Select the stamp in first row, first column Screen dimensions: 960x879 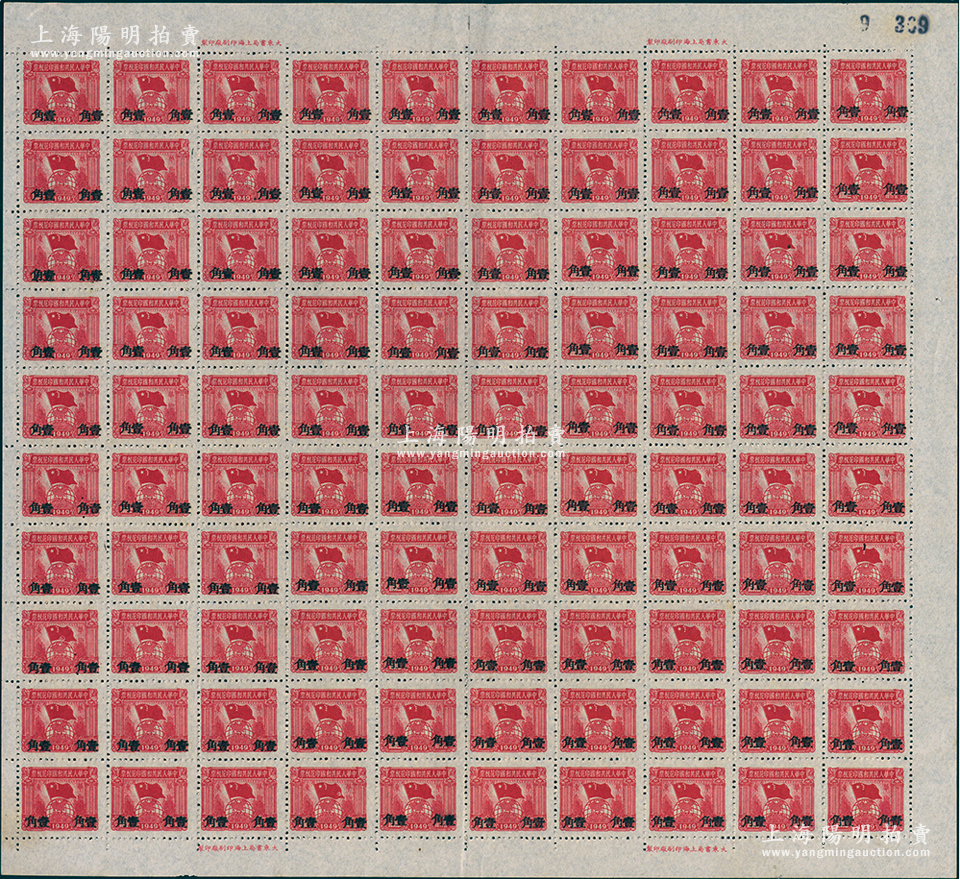pyautogui.click(x=61, y=92)
